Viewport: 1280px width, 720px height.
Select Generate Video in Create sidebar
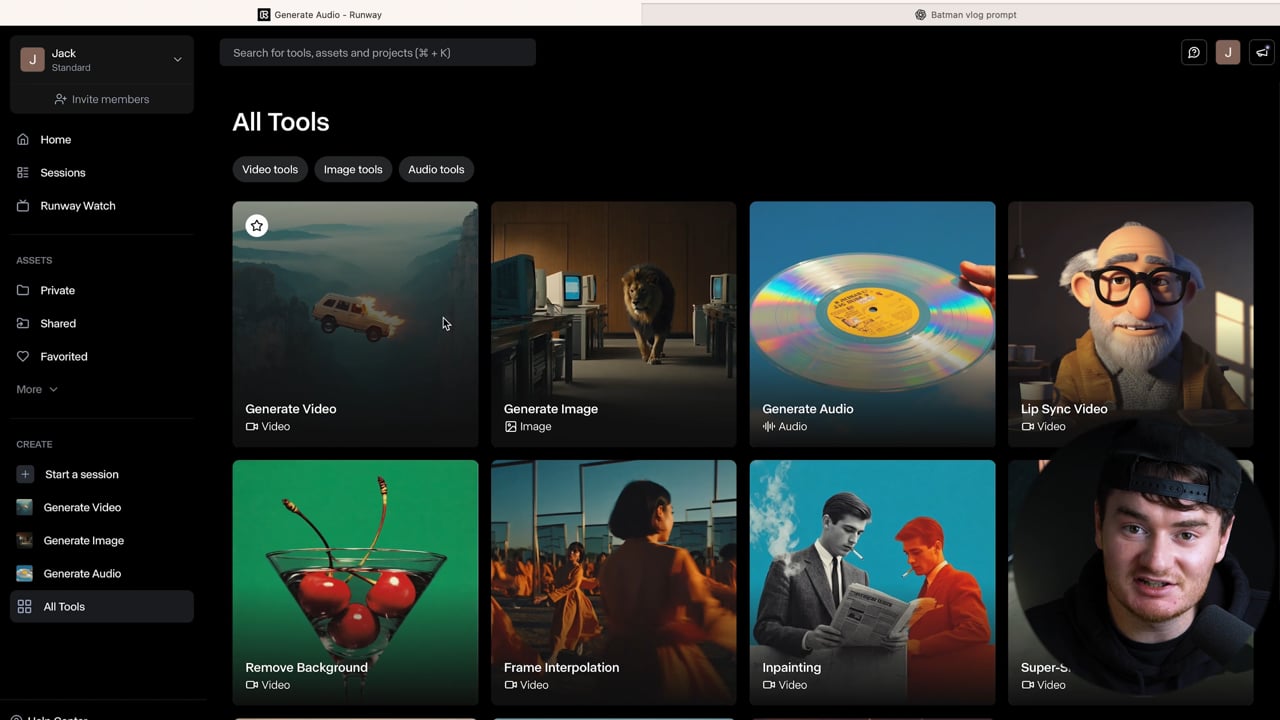click(102, 507)
